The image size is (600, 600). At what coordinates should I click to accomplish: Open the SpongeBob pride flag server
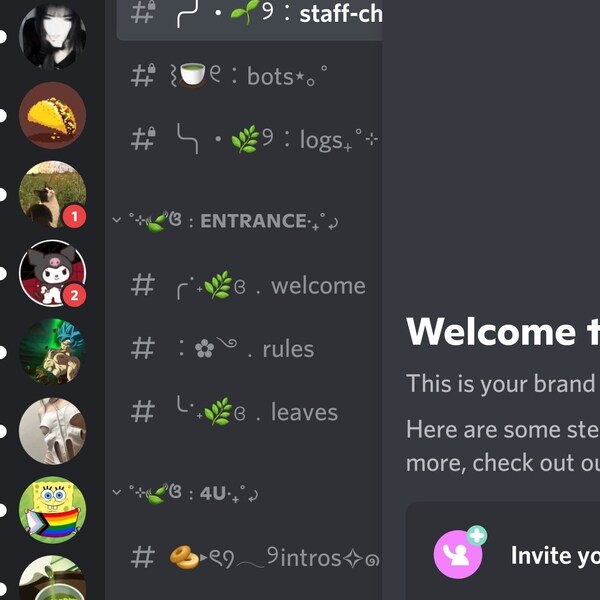[x=52, y=510]
